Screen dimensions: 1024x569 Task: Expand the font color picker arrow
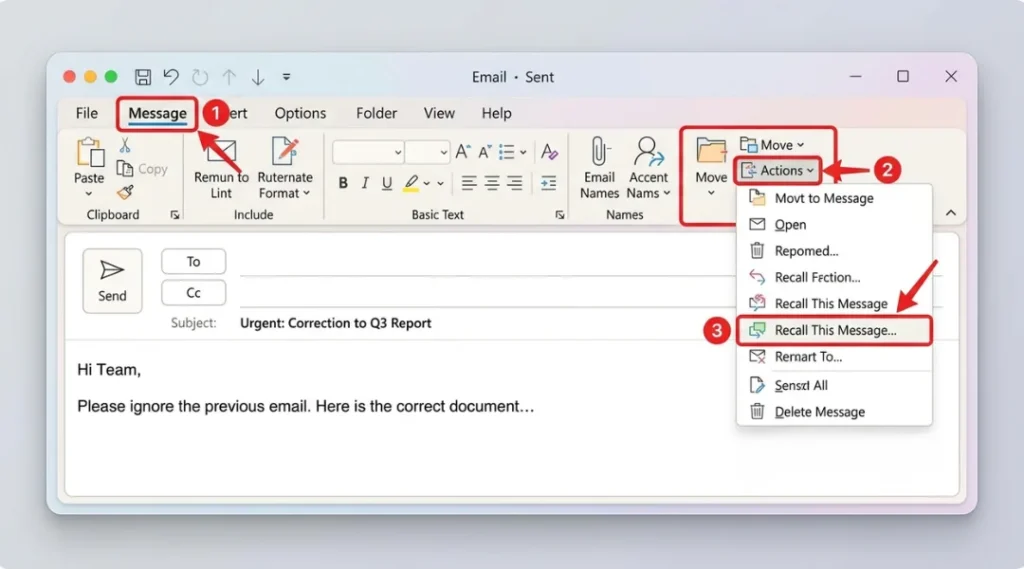pos(440,184)
